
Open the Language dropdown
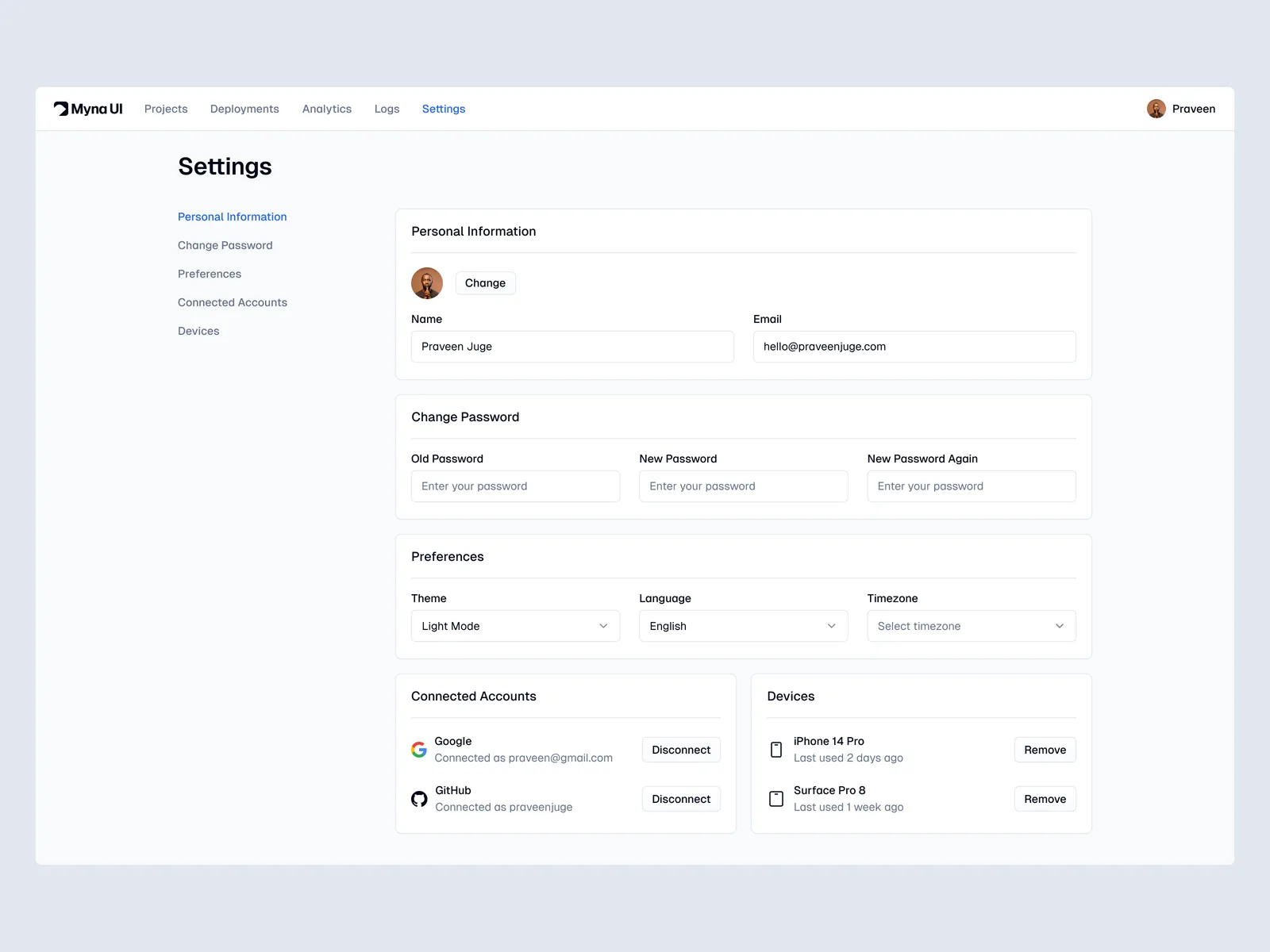click(743, 626)
